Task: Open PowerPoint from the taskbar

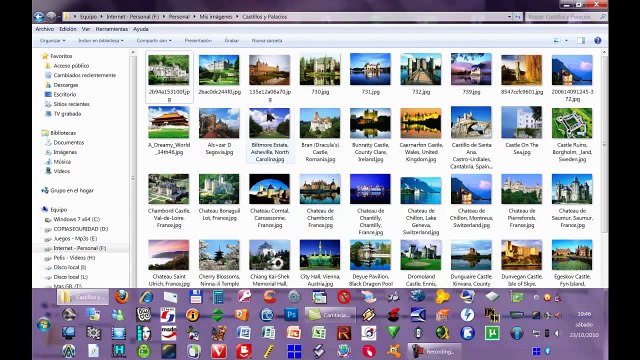Action: [293, 333]
